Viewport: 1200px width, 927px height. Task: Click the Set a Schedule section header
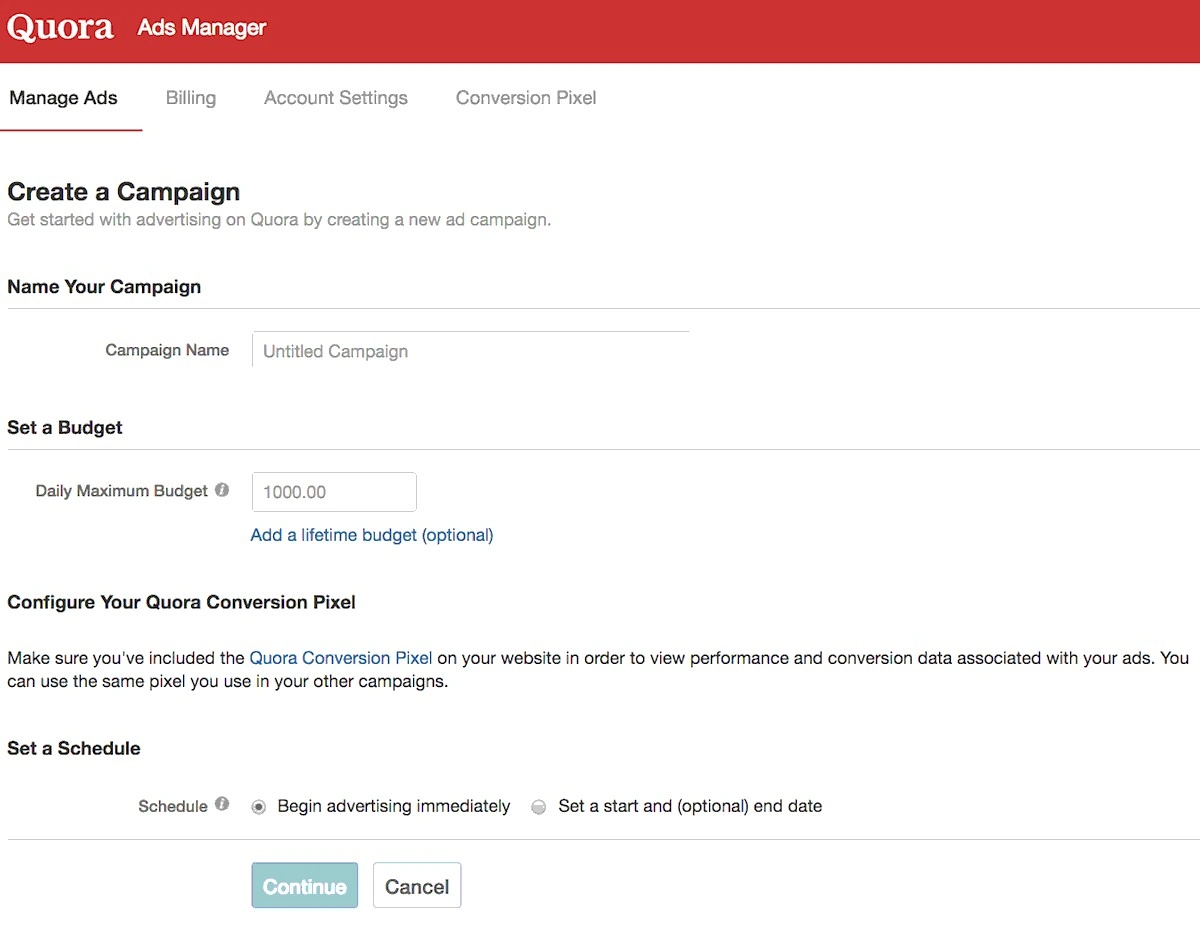tap(73, 747)
